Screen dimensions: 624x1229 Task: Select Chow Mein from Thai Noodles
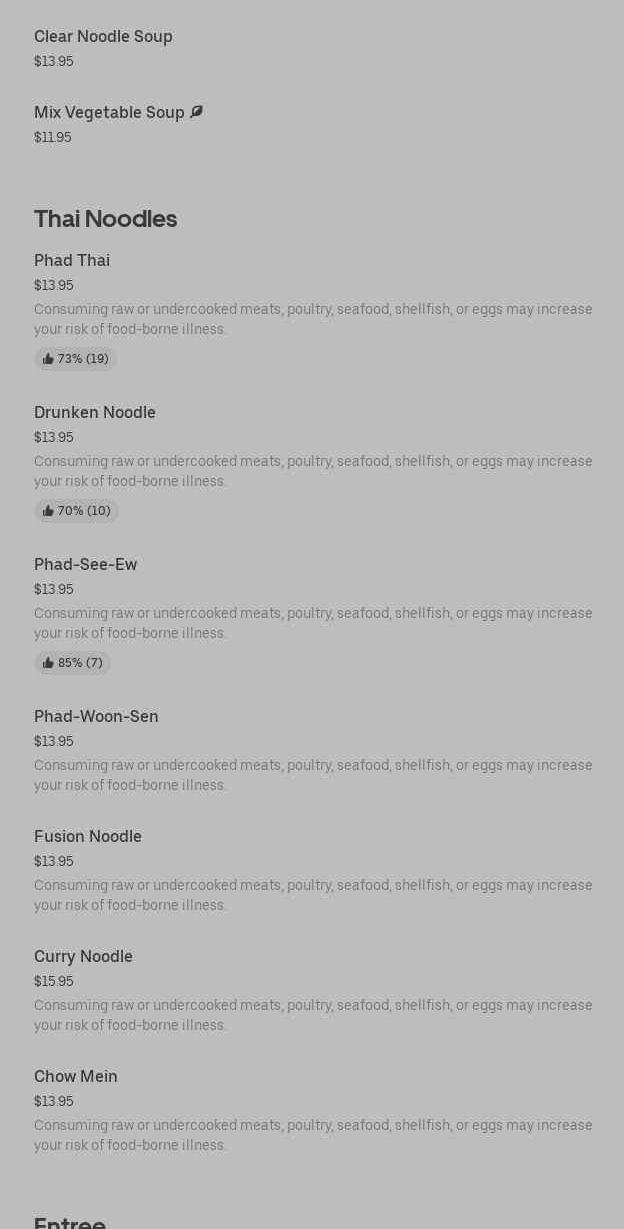coord(76,1077)
